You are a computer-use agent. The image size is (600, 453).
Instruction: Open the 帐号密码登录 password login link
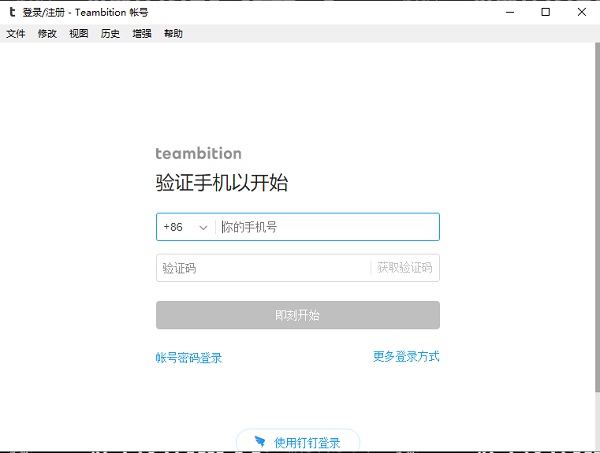[189, 358]
